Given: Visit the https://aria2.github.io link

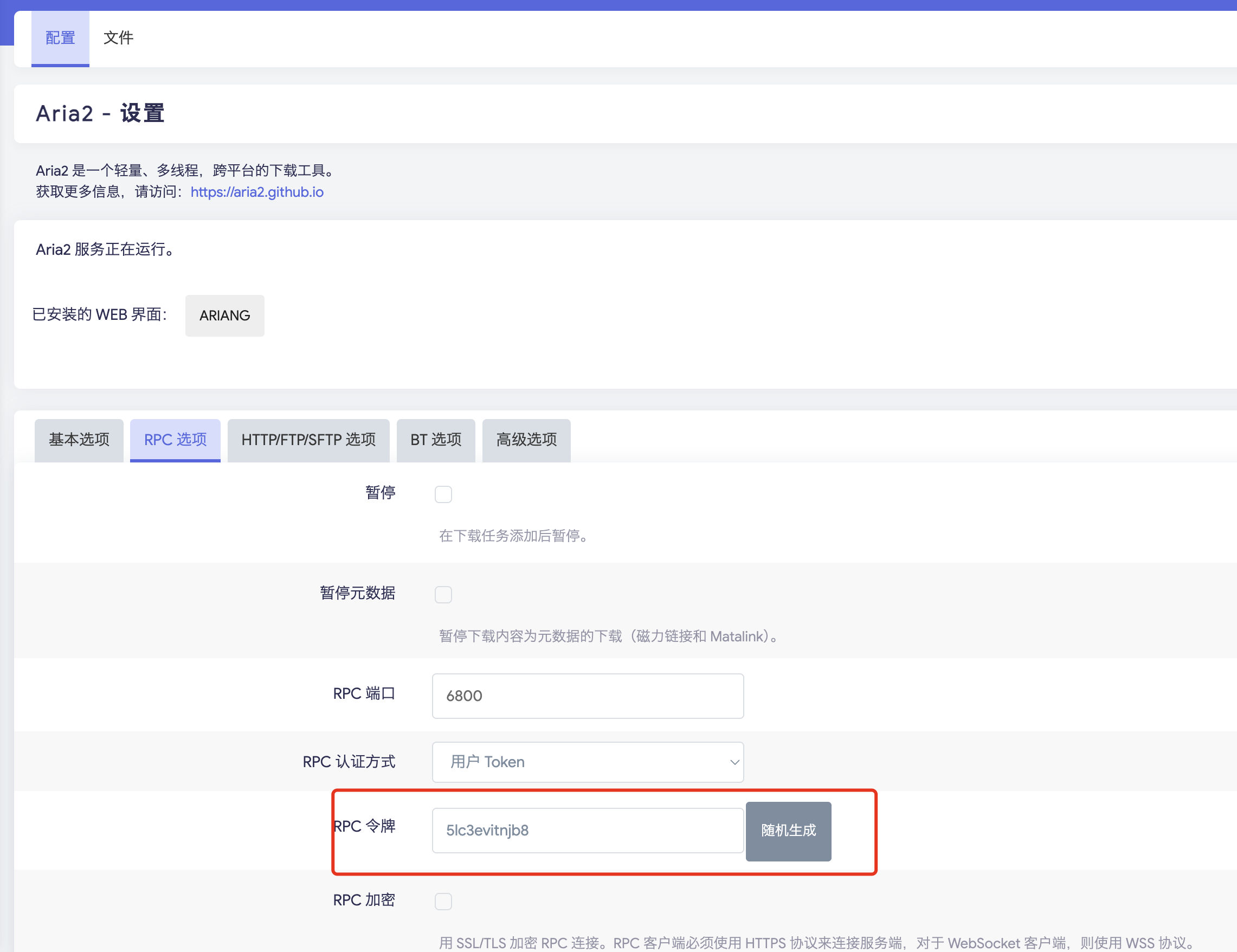Looking at the screenshot, I should tap(256, 192).
